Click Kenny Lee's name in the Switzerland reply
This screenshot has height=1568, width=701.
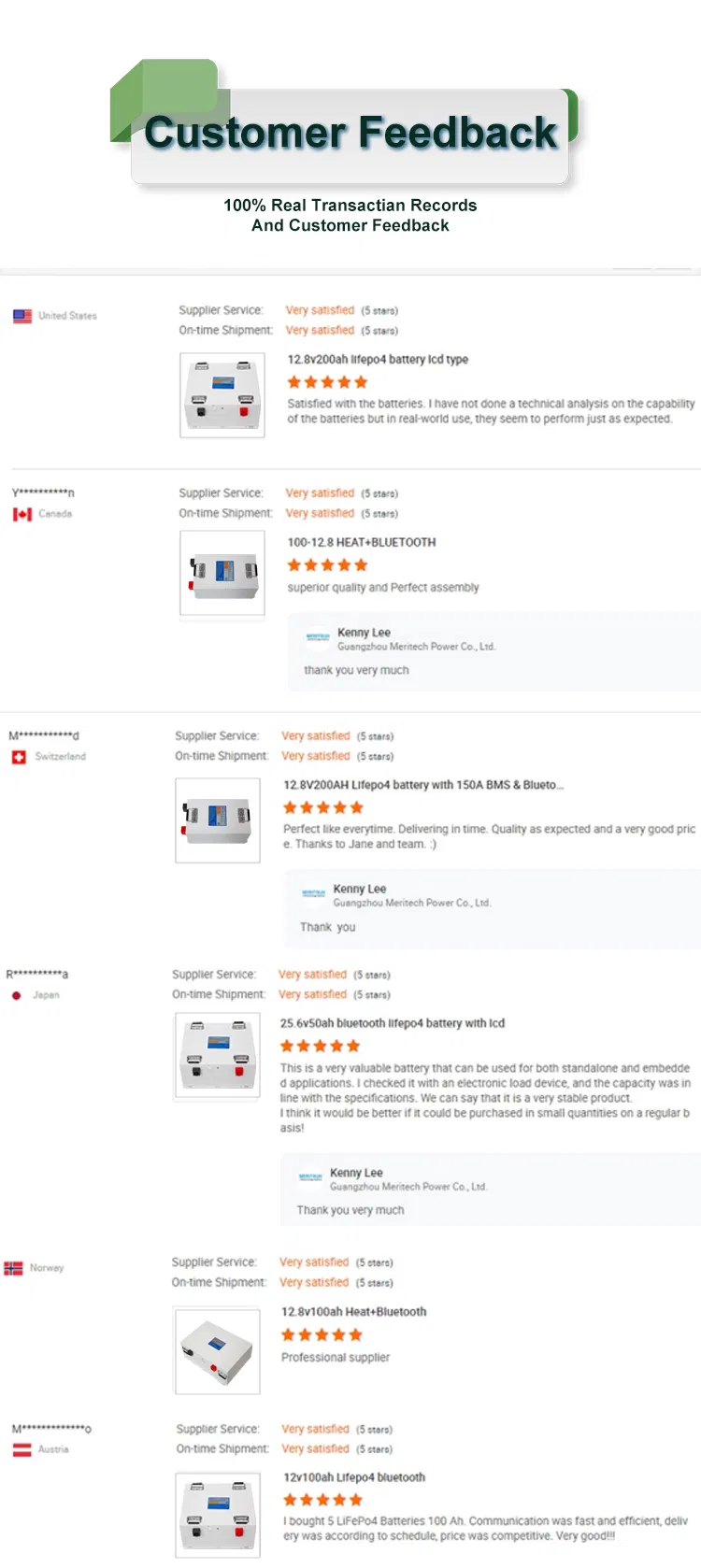(x=360, y=889)
